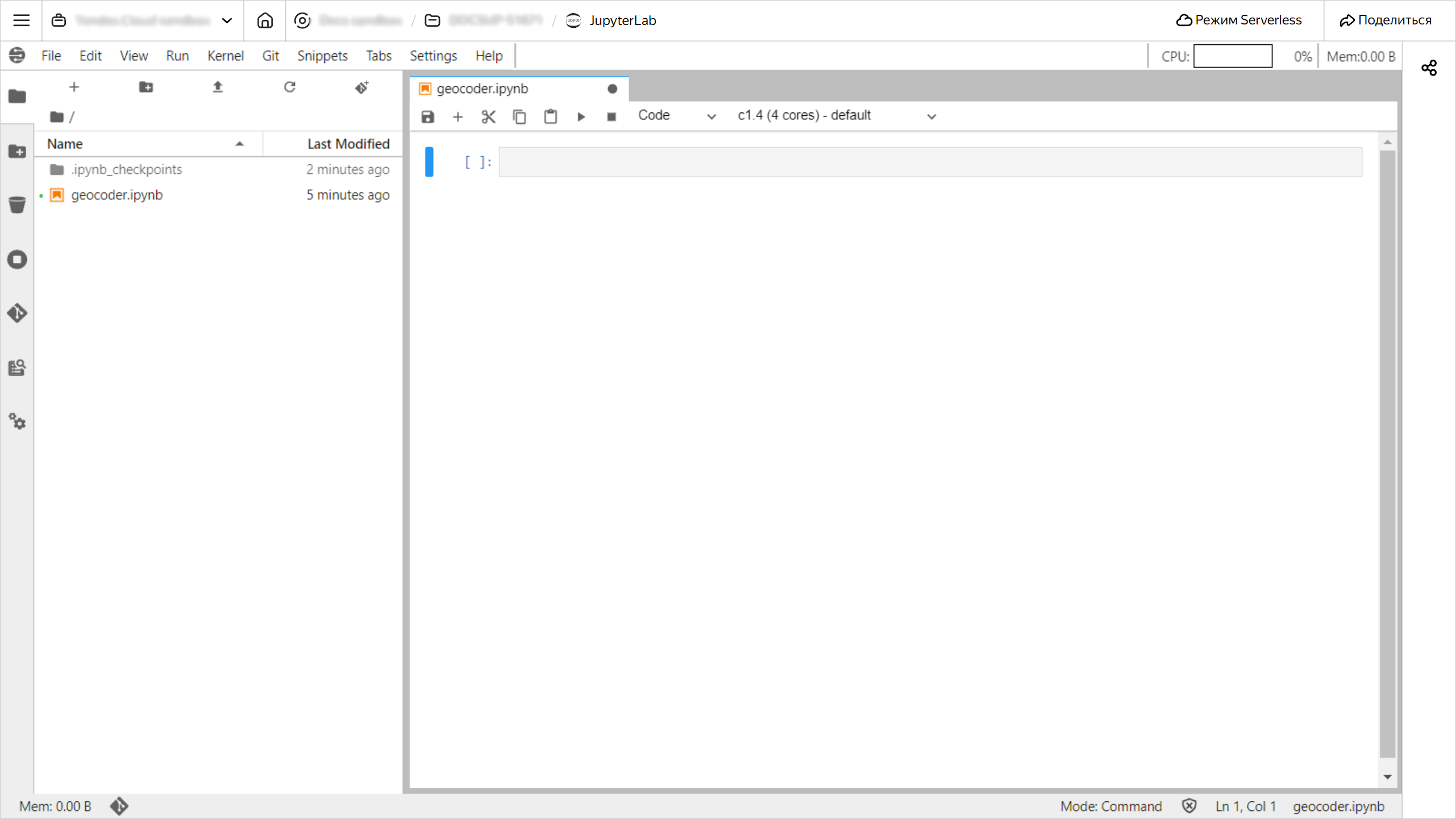Click the Режим Serverless button
The width and height of the screenshot is (1456, 819).
point(1239,20)
